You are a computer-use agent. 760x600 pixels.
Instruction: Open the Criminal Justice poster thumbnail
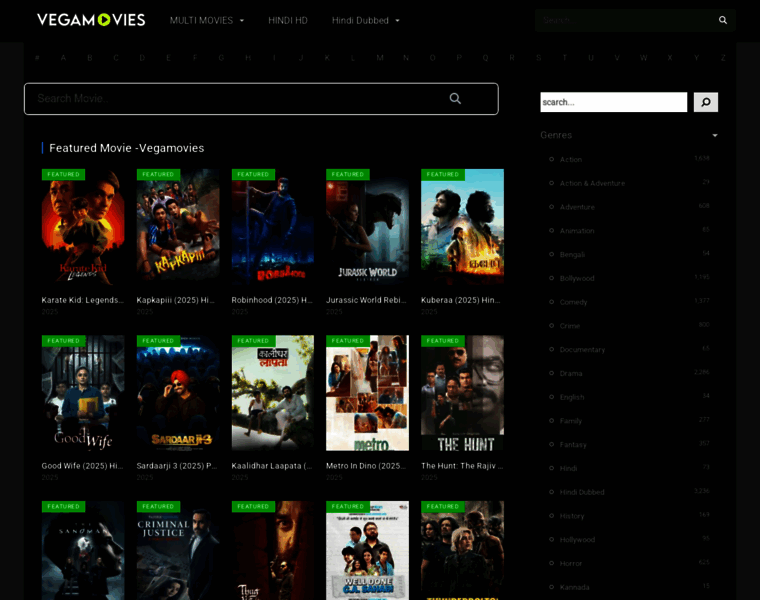(x=178, y=551)
